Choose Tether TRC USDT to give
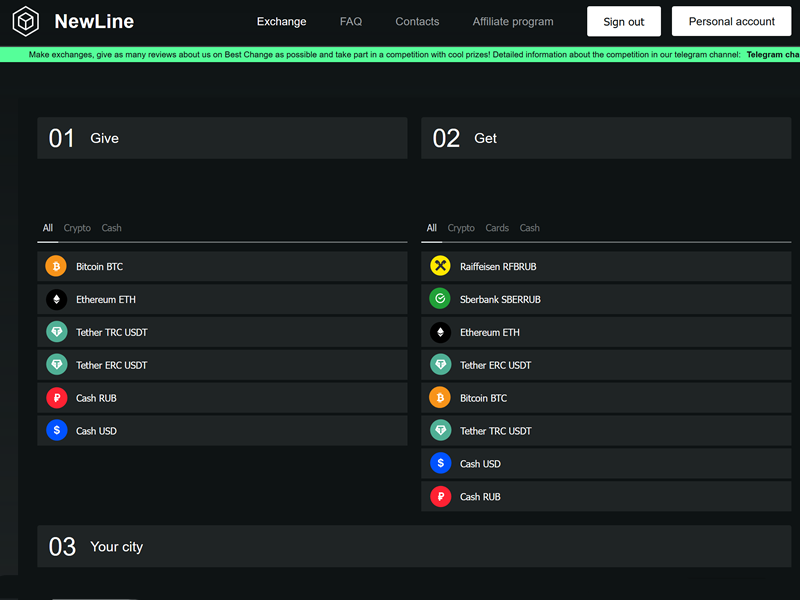Screen dimensions: 800x600 pyautogui.click(x=222, y=332)
